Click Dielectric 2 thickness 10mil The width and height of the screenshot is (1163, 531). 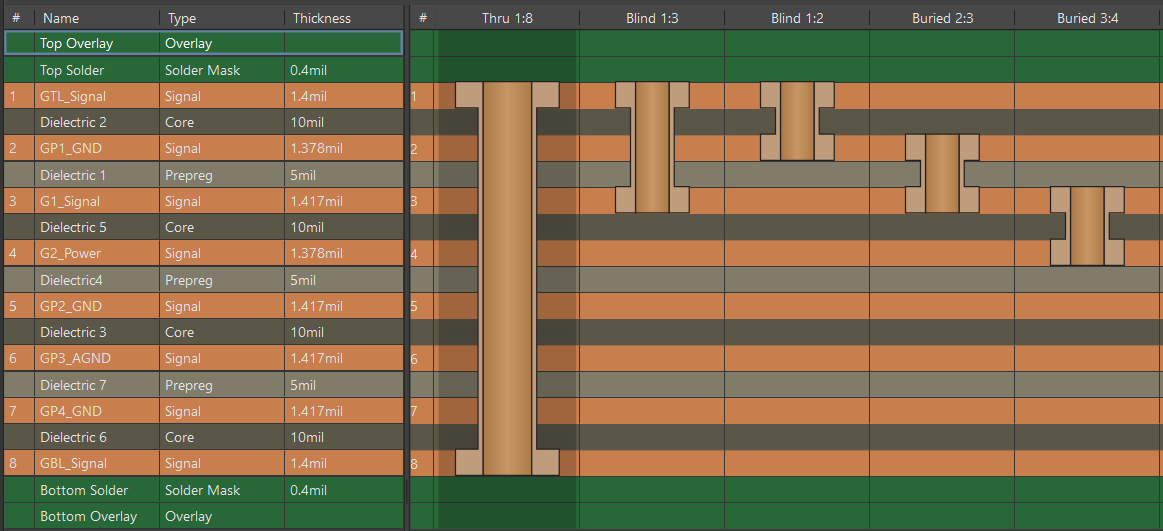coord(309,122)
